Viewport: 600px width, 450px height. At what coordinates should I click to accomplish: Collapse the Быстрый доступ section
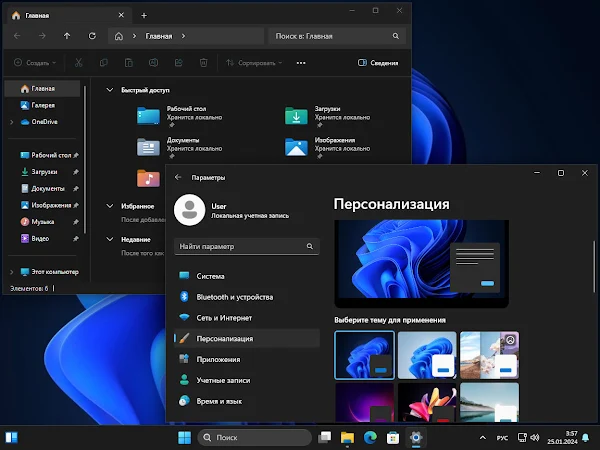110,90
